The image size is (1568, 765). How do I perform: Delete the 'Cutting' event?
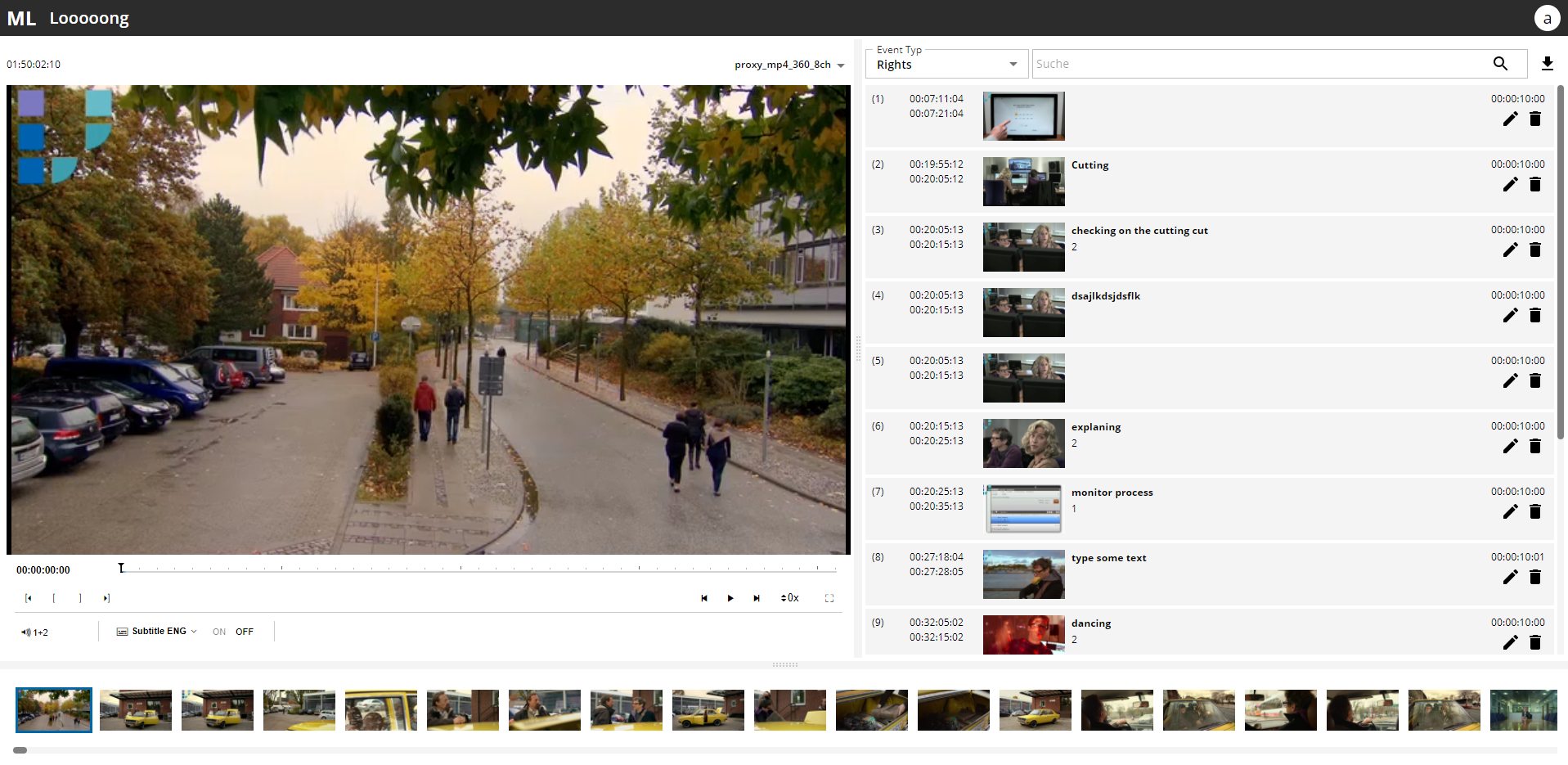pos(1535,184)
